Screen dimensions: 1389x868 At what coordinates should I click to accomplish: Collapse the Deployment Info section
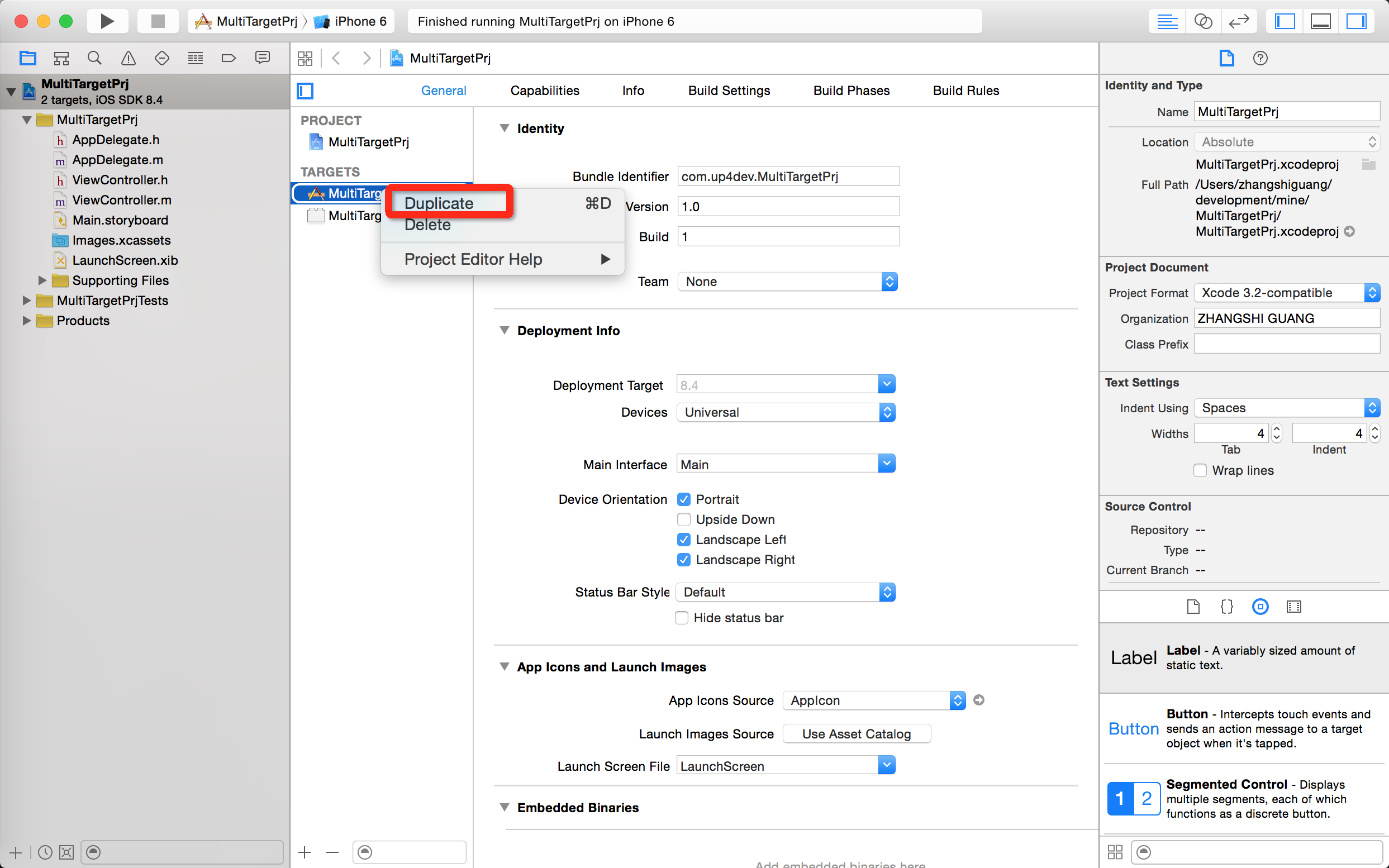pos(504,331)
